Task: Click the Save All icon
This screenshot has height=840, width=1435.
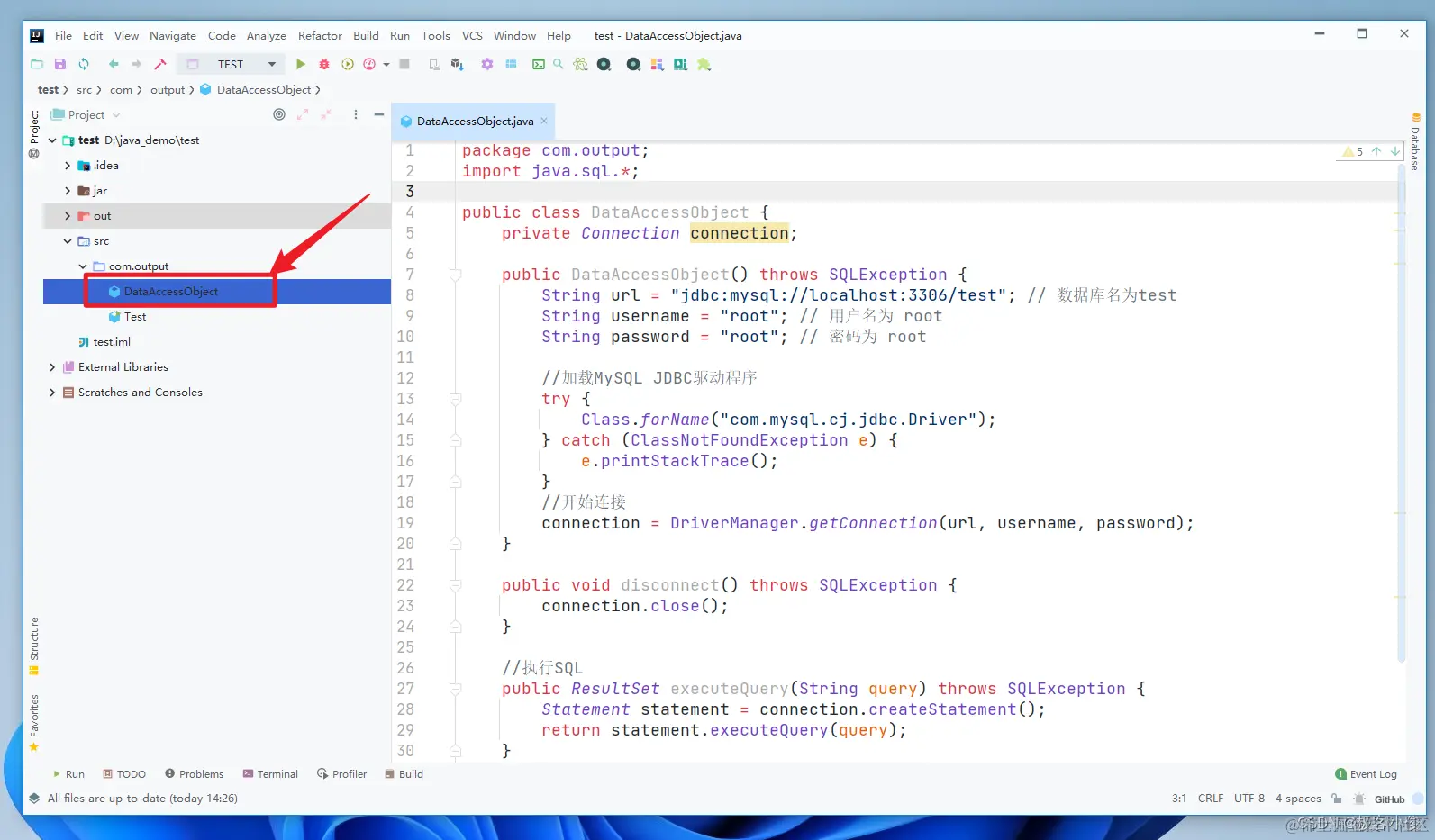Action: pyautogui.click(x=60, y=64)
